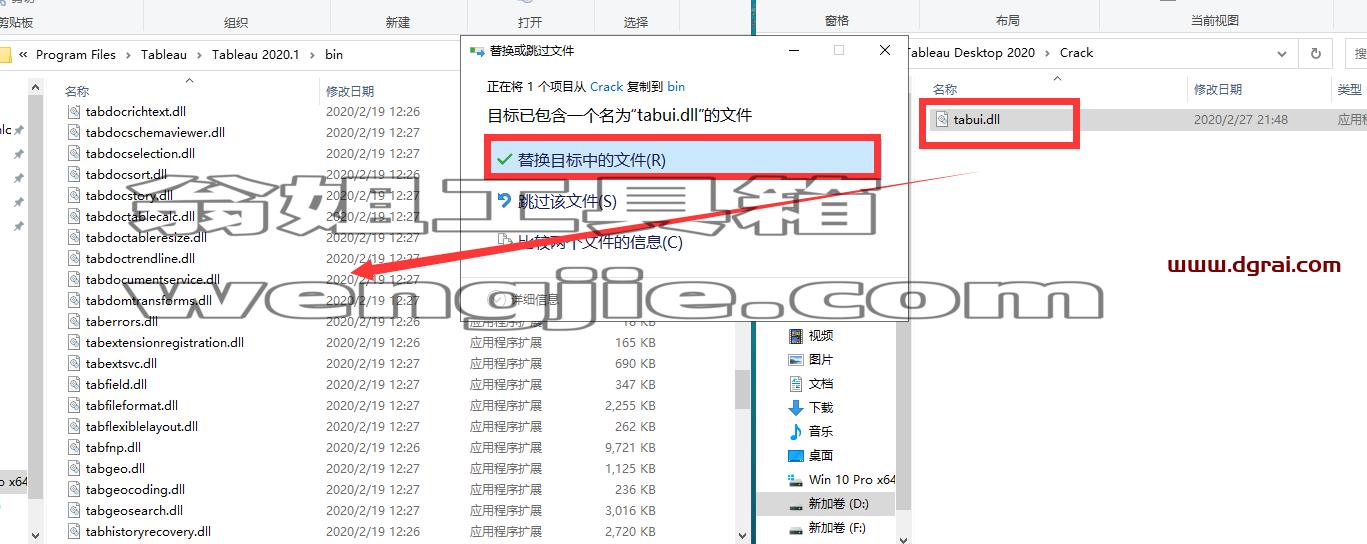The width and height of the screenshot is (1367, 544).
Task: Select taberrors.dll file
Action: pos(122,322)
